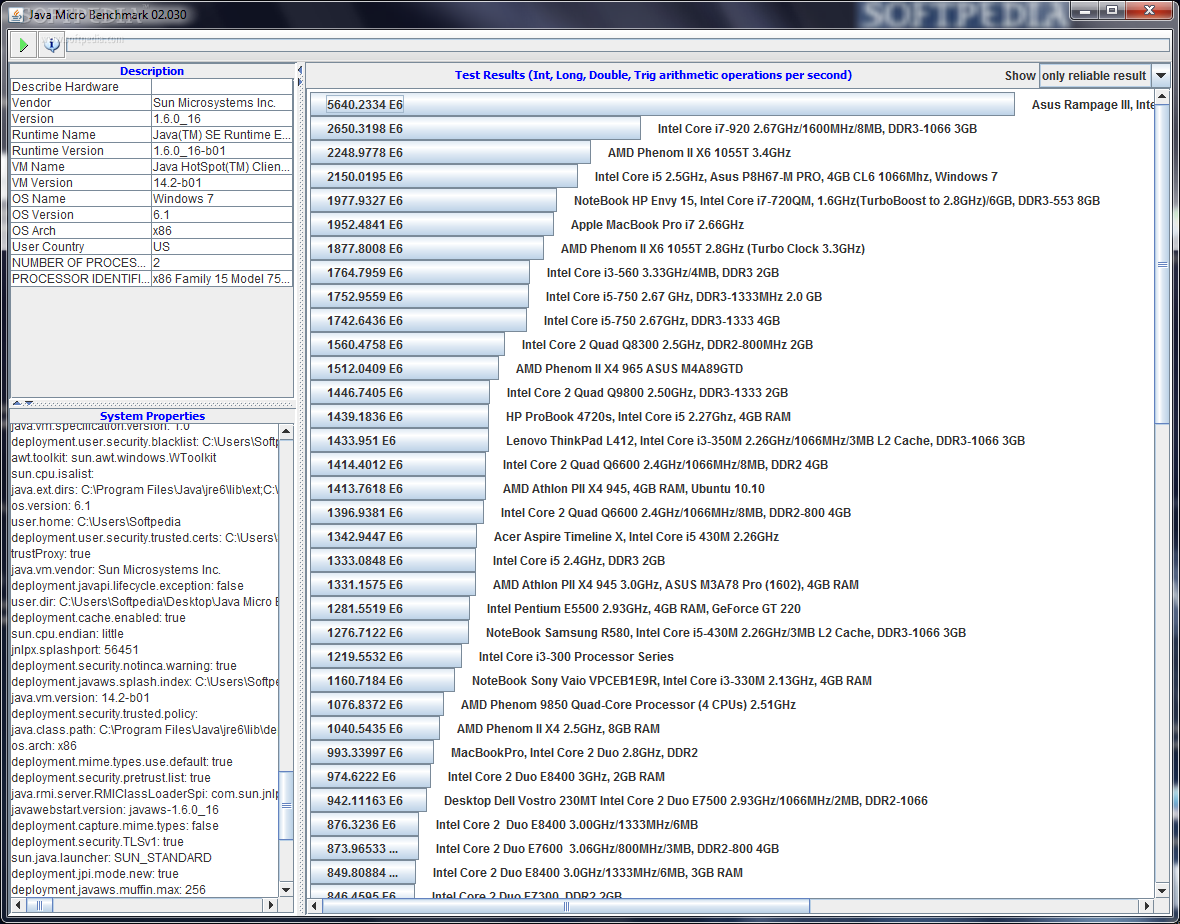Select the 1219.5532 E6 result bar
1180x924 pixels.
click(386, 657)
